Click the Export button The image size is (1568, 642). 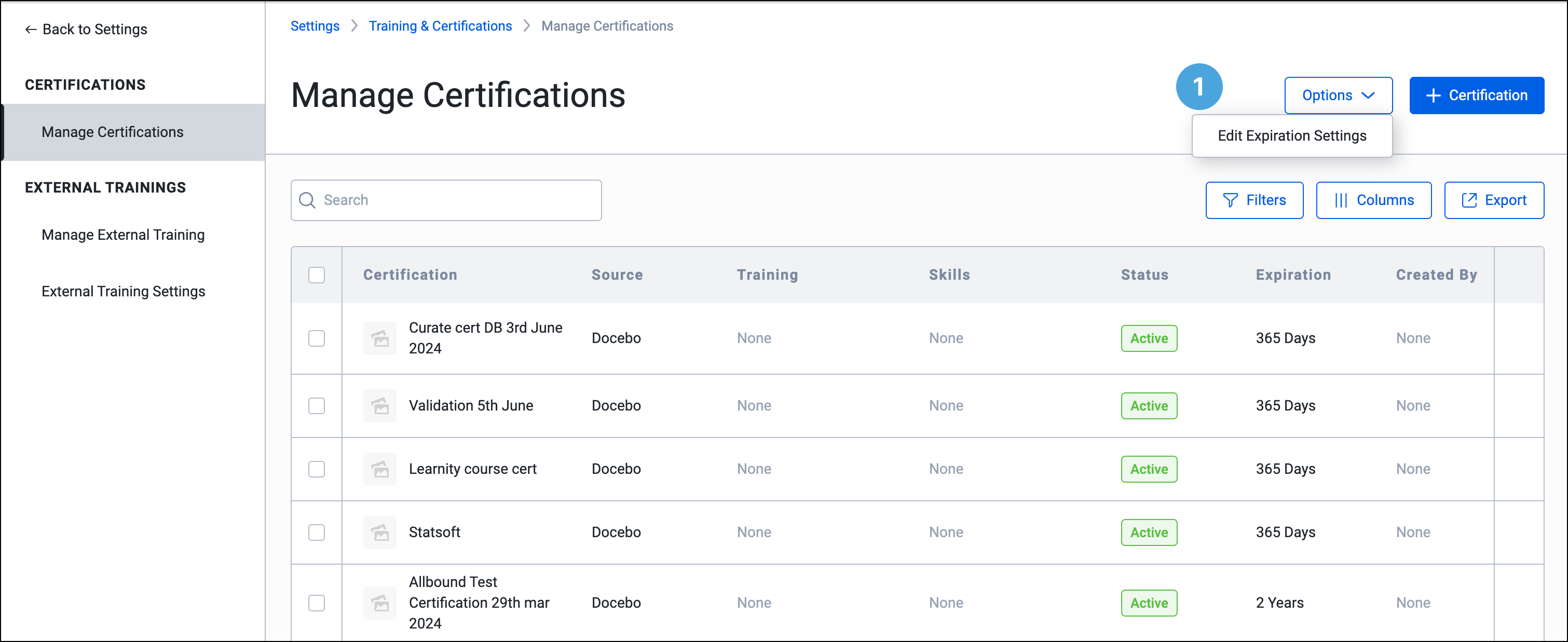(x=1494, y=200)
